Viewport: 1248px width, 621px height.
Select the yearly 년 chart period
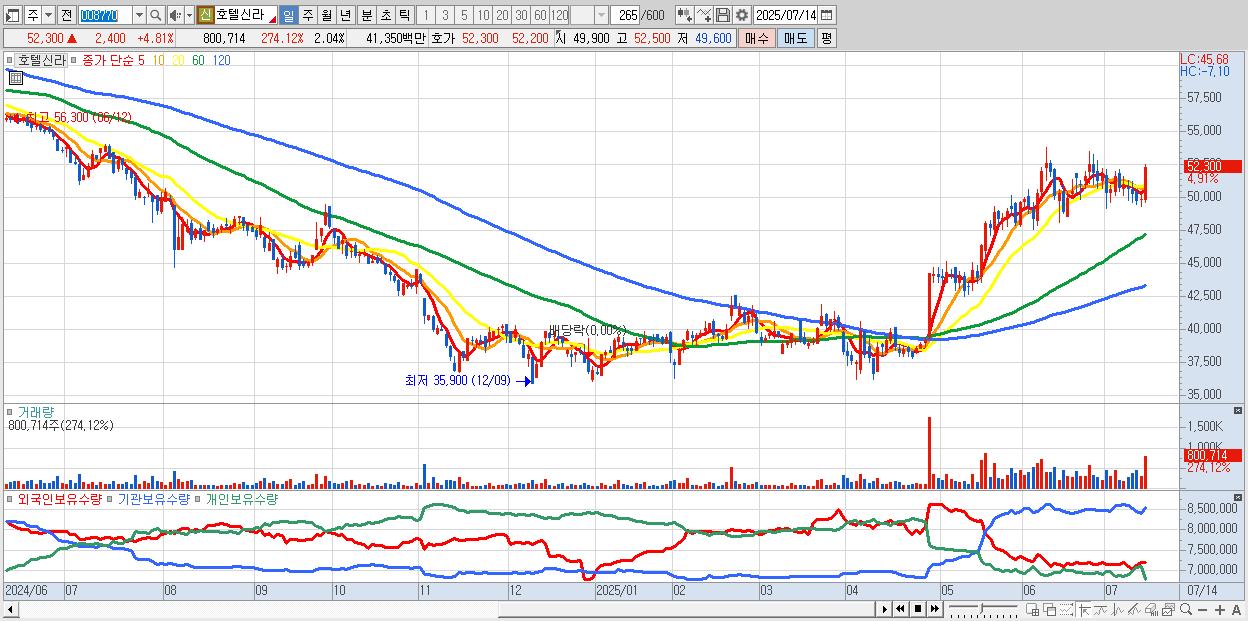coord(345,15)
